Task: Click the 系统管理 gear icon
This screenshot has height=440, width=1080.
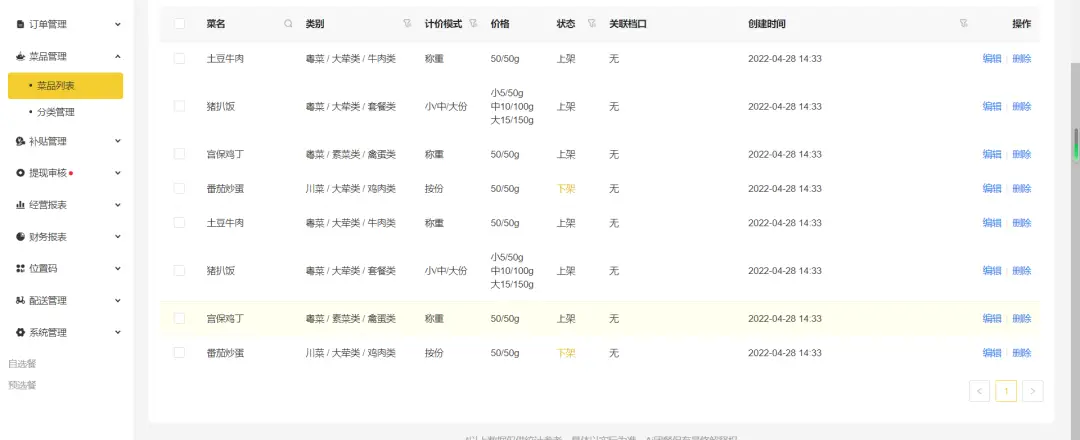Action: (x=20, y=333)
